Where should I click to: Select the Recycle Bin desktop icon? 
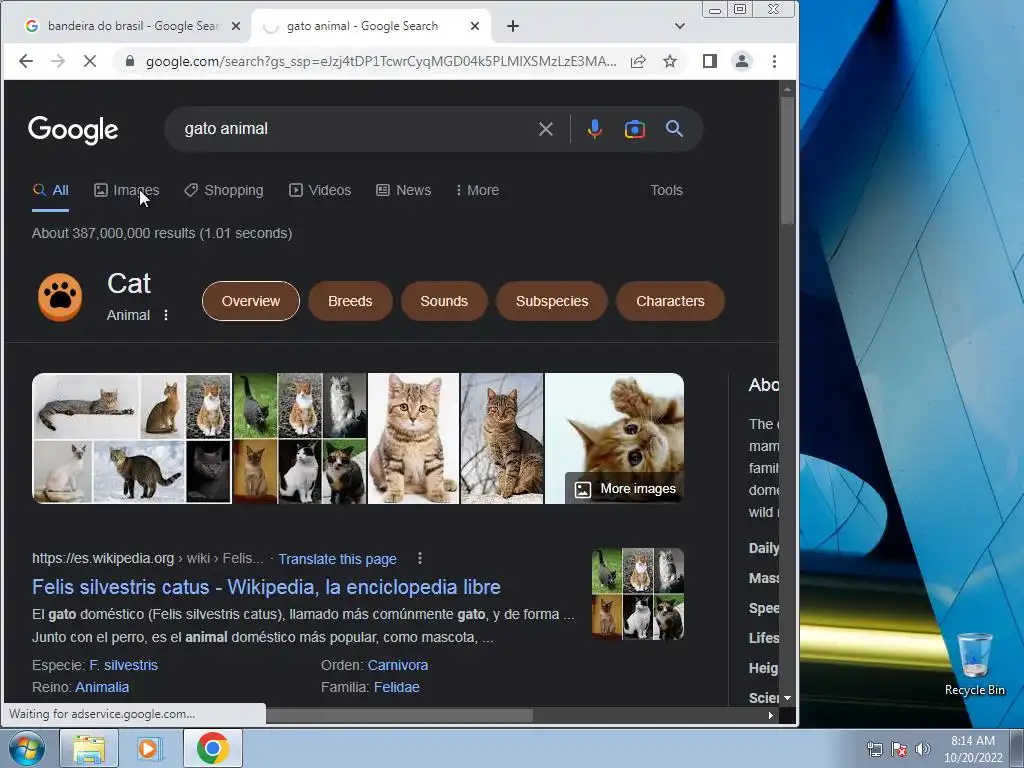point(974,664)
